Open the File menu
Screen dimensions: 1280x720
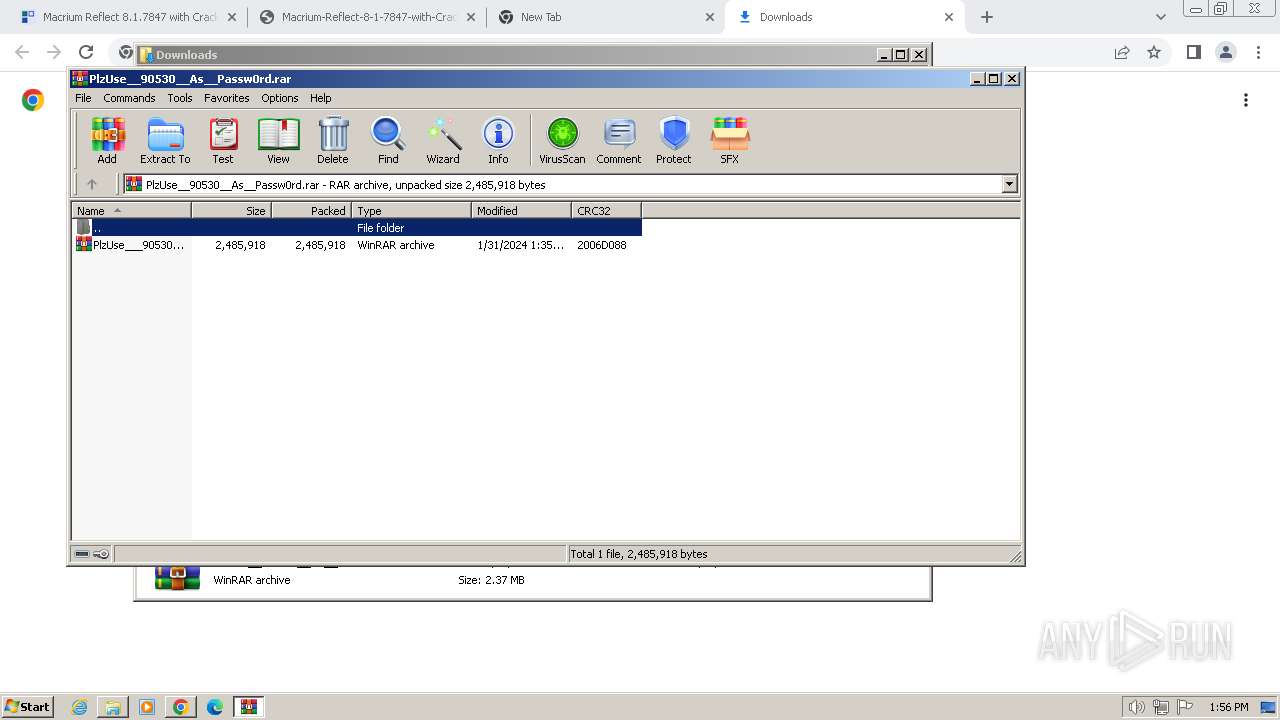point(83,98)
